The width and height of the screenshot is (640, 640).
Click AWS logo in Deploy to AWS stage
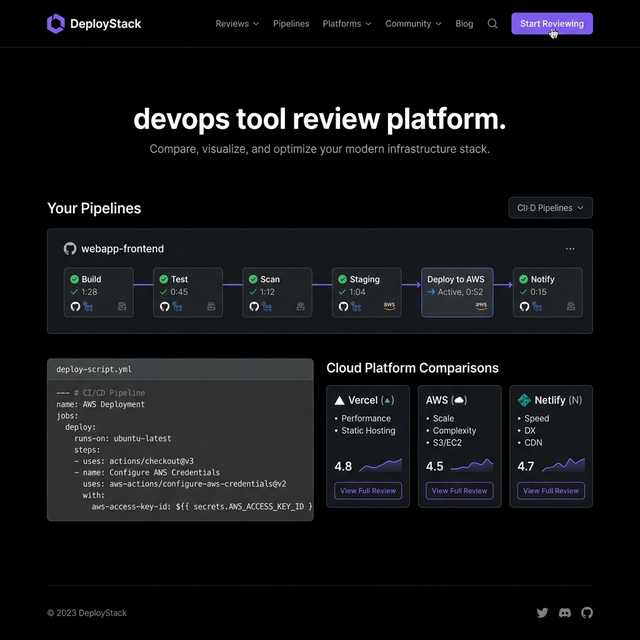(481, 306)
